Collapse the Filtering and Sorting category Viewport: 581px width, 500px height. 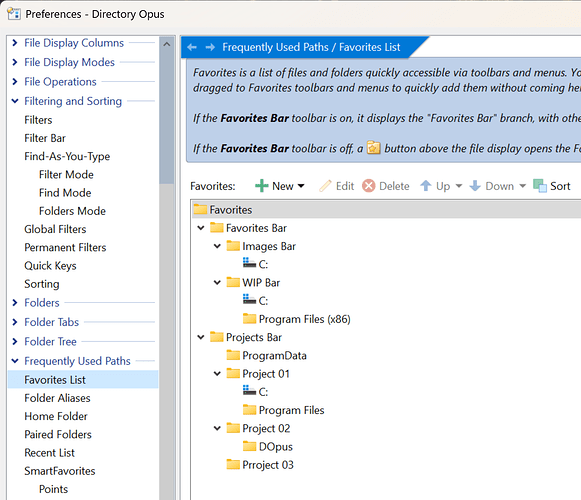[x=15, y=101]
